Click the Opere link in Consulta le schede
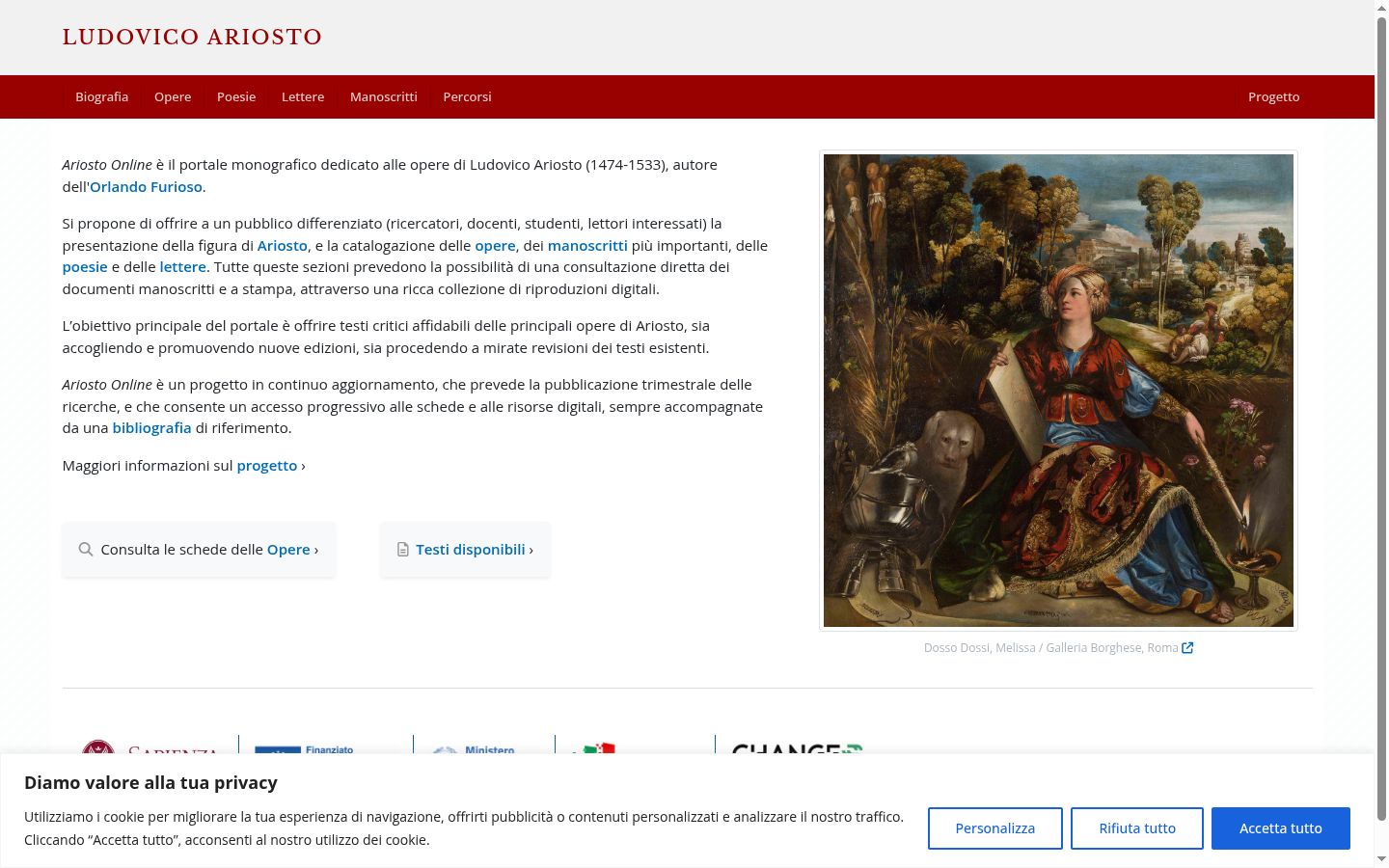 tap(288, 550)
